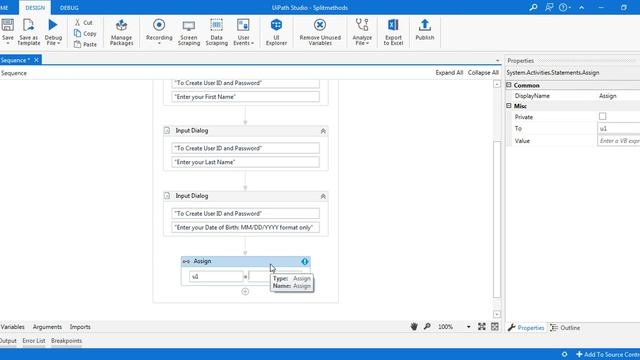Click designer vertical scrollbar
This screenshot has height=360, width=640.
(x=497, y=219)
